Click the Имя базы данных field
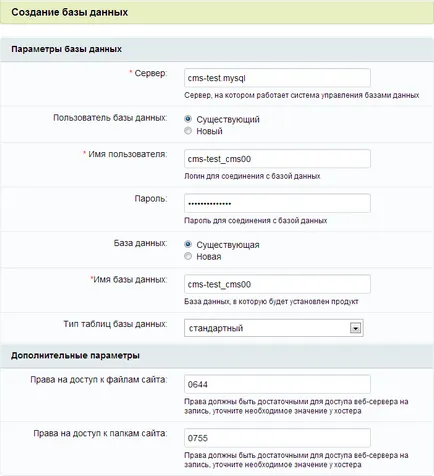This screenshot has width=434, height=476. pyautogui.click(x=277, y=284)
